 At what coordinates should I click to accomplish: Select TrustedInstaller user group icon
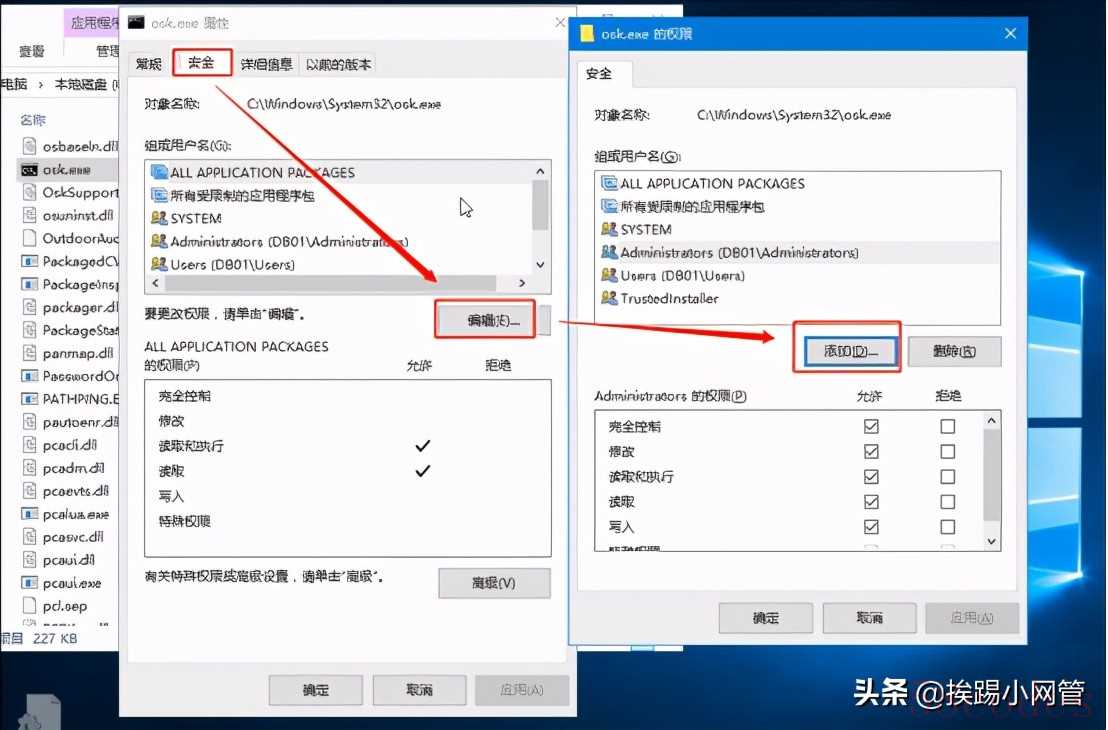609,298
